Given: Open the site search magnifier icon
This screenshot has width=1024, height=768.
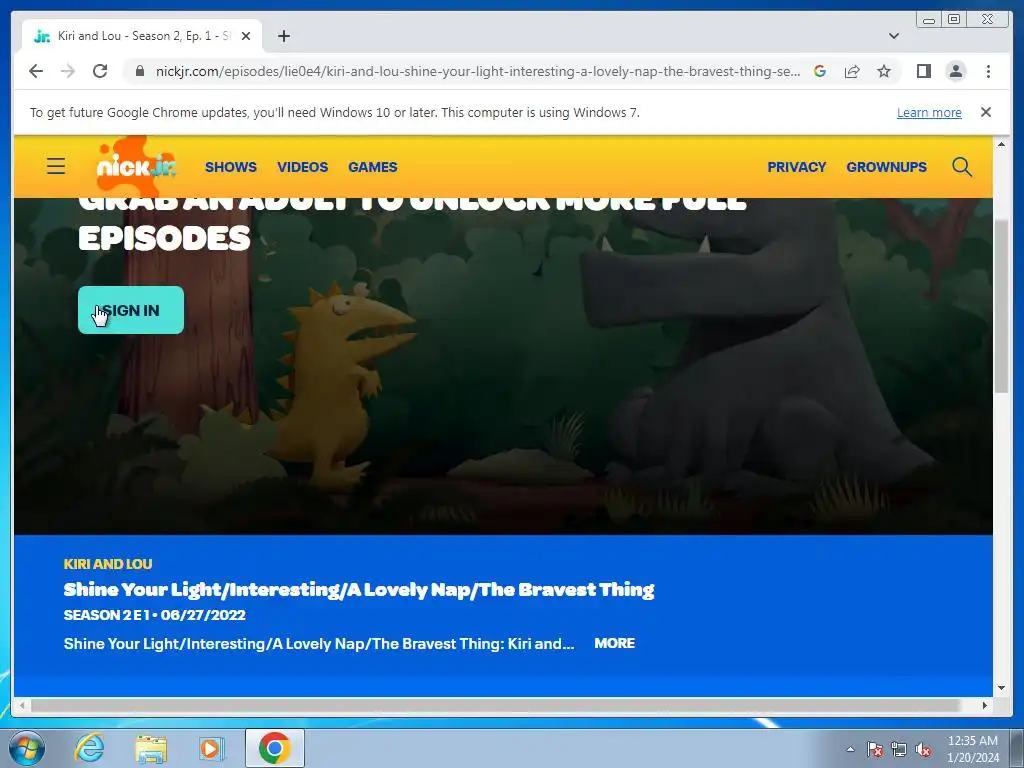Looking at the screenshot, I should [x=961, y=167].
